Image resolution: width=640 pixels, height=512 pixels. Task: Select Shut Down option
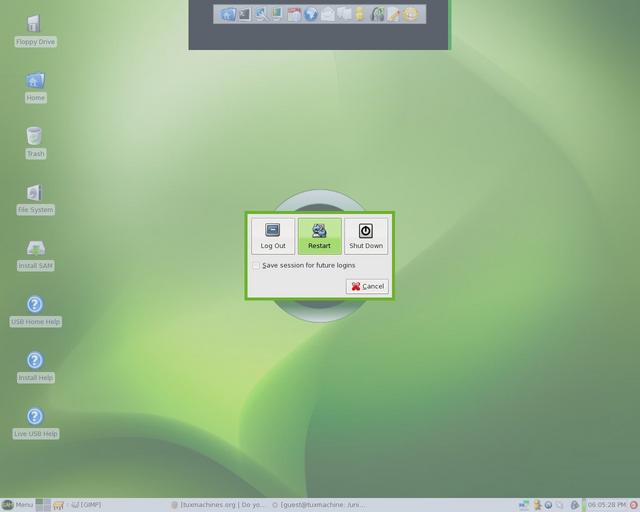(366, 236)
